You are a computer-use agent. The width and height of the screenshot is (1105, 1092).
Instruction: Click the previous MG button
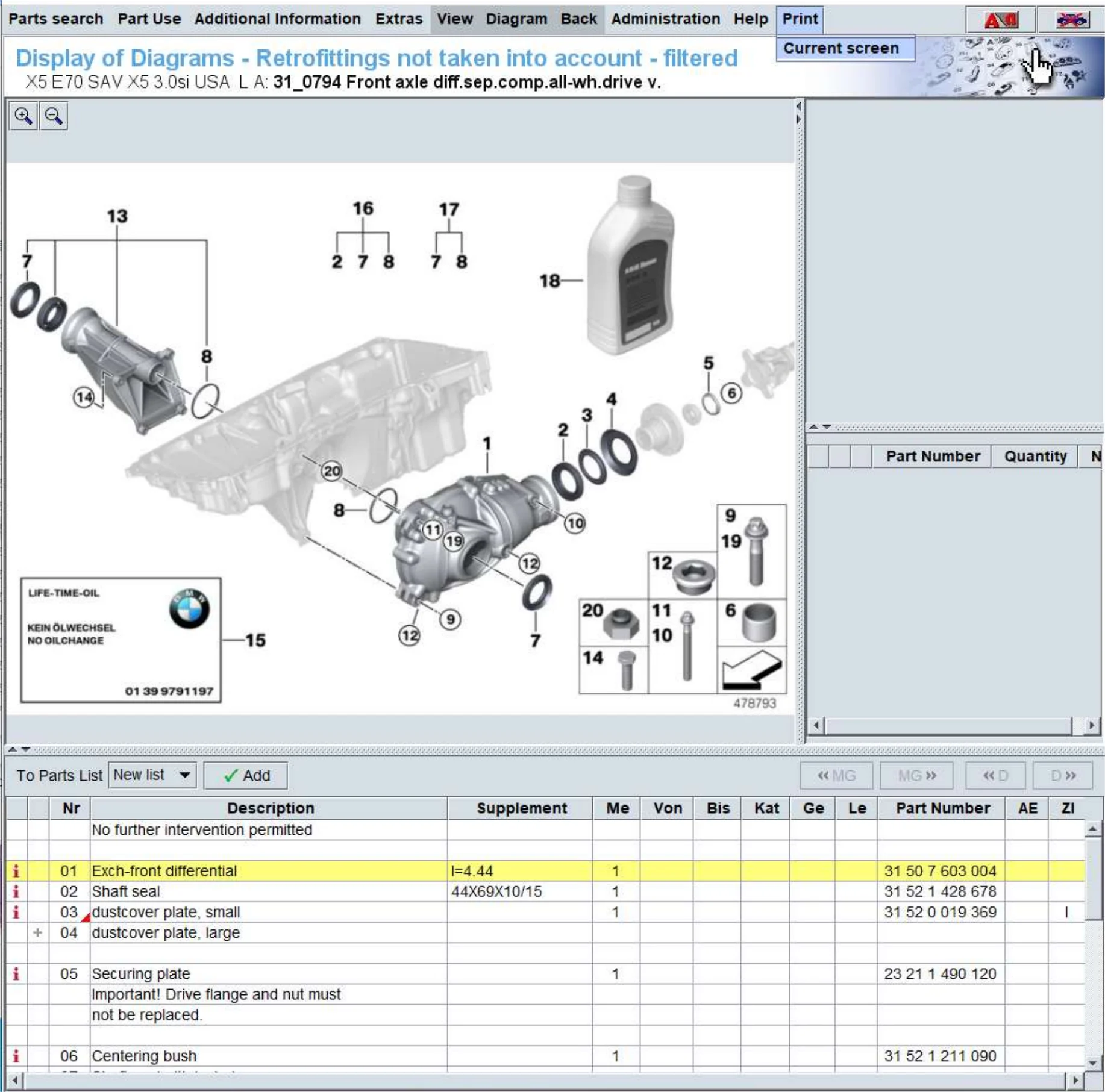click(836, 775)
